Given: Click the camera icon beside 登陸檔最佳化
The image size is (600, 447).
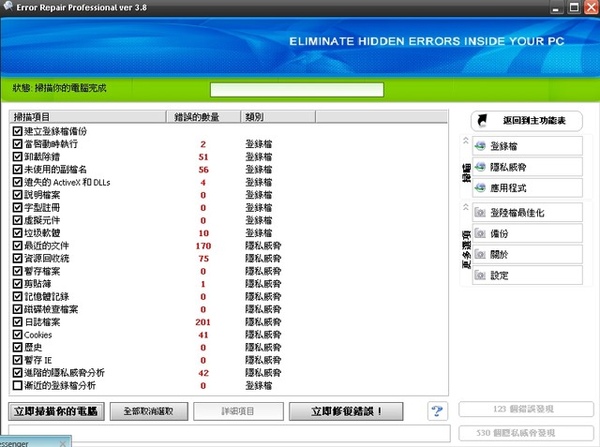Looking at the screenshot, I should pyautogui.click(x=480, y=213).
